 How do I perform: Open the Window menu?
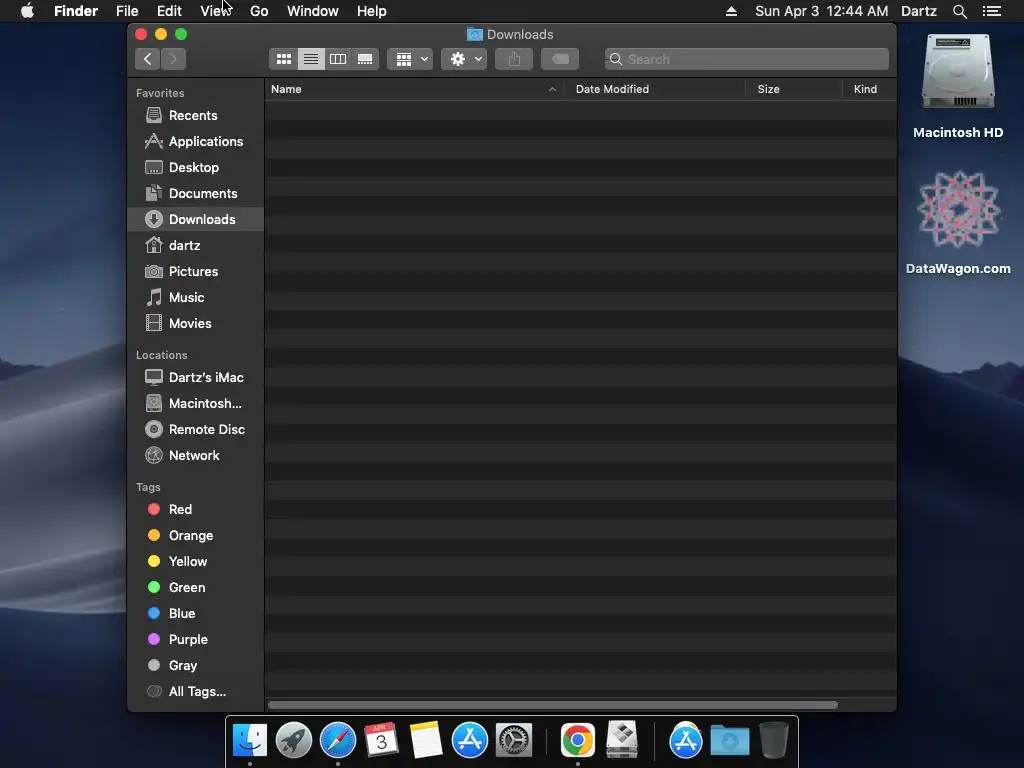(313, 11)
